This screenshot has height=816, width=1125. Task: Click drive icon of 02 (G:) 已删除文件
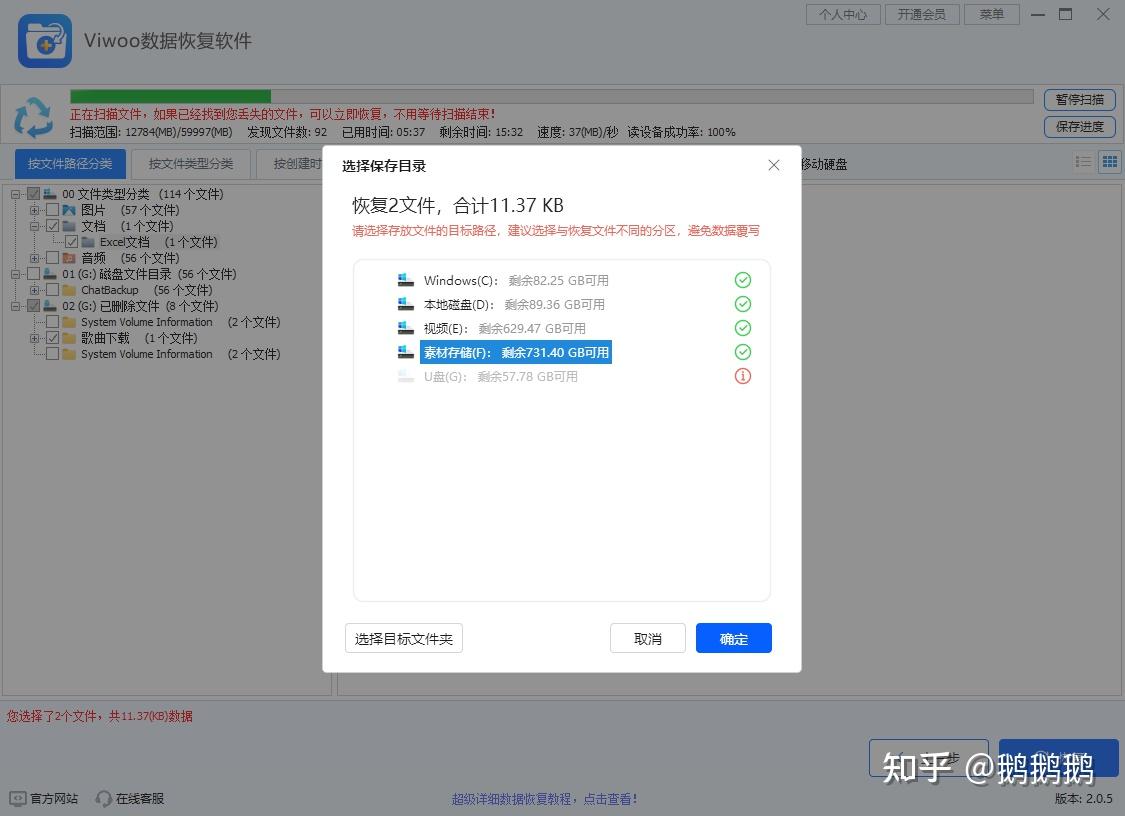pos(50,306)
